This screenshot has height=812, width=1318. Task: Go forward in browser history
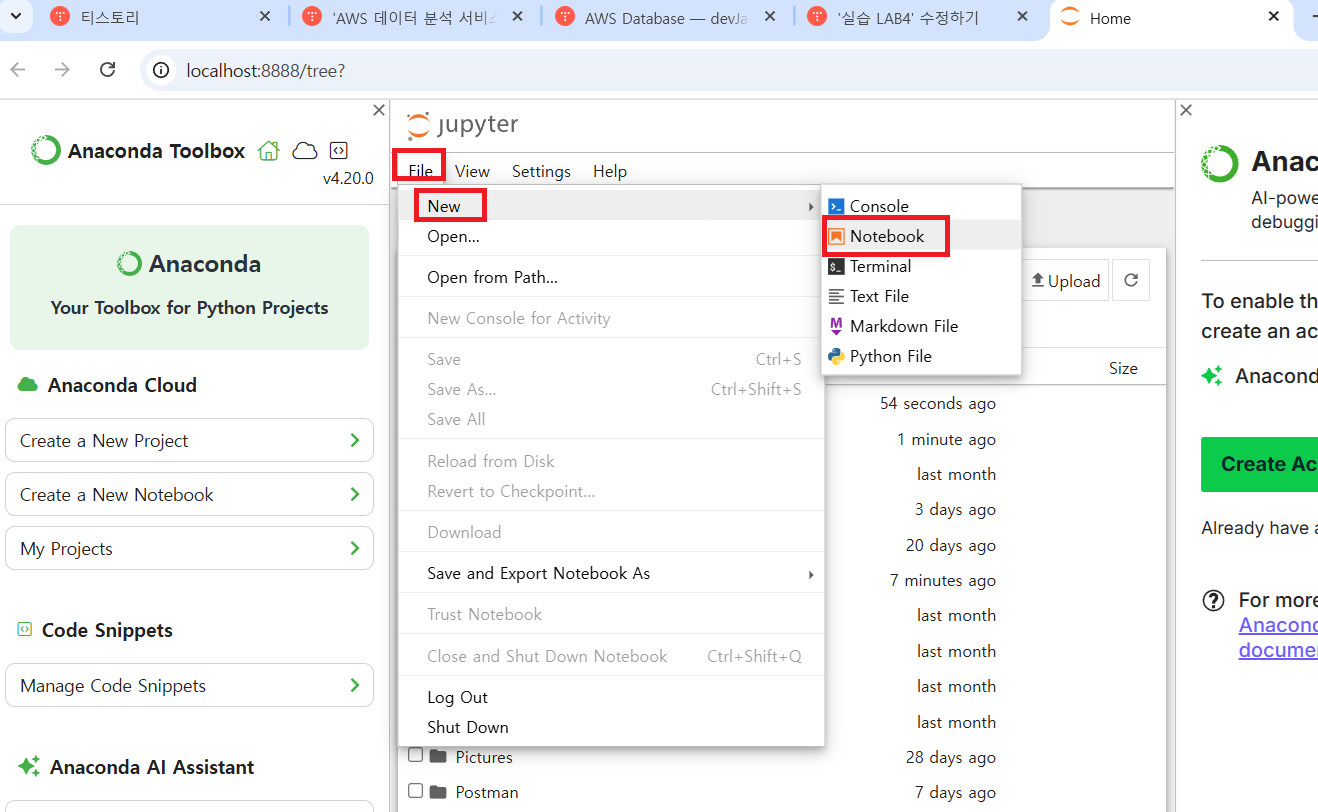[x=62, y=70]
